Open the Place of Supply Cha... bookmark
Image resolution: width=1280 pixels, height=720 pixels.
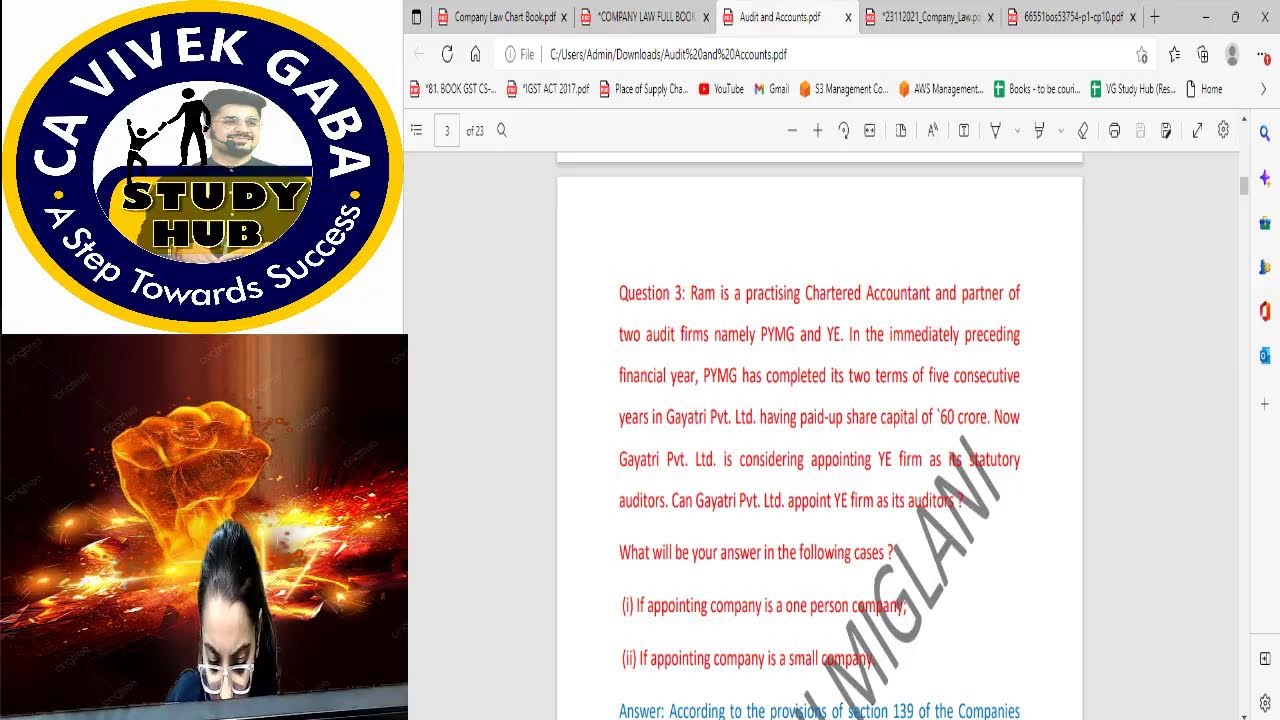click(x=644, y=89)
